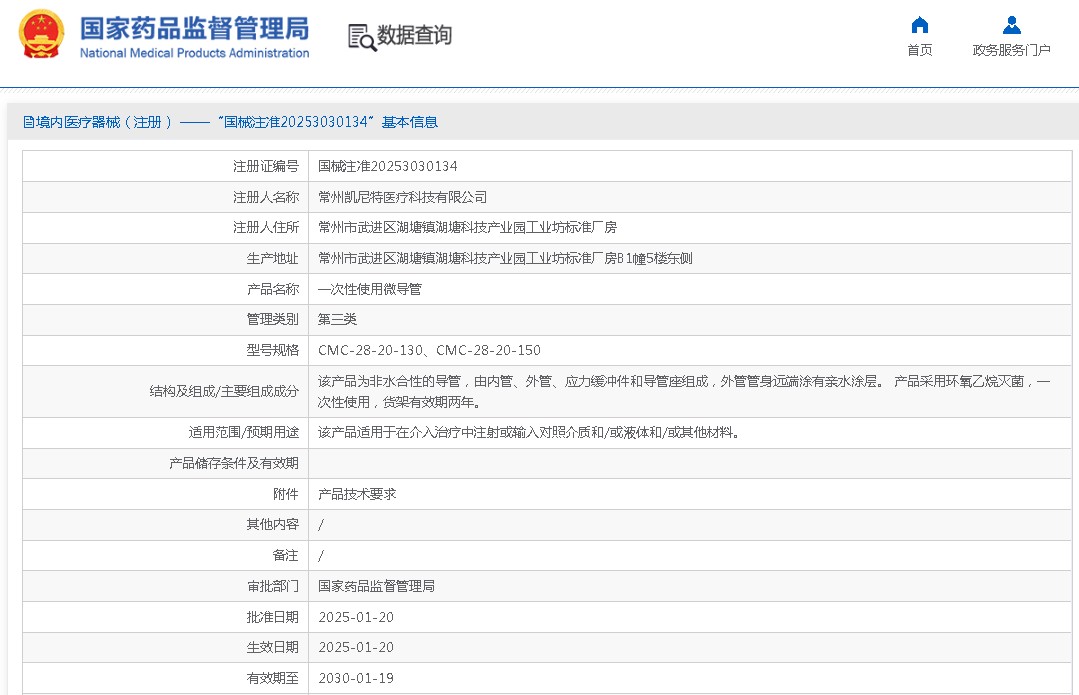Viewport: 1079px width, 695px height.
Task: Click the 型号规格 label
Action: click(x=273, y=350)
